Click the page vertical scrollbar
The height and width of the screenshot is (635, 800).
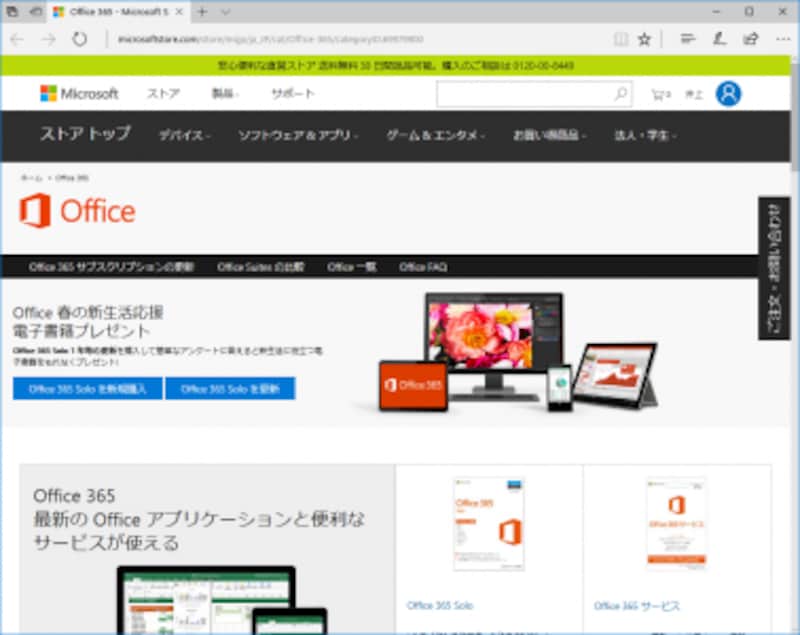(795, 117)
